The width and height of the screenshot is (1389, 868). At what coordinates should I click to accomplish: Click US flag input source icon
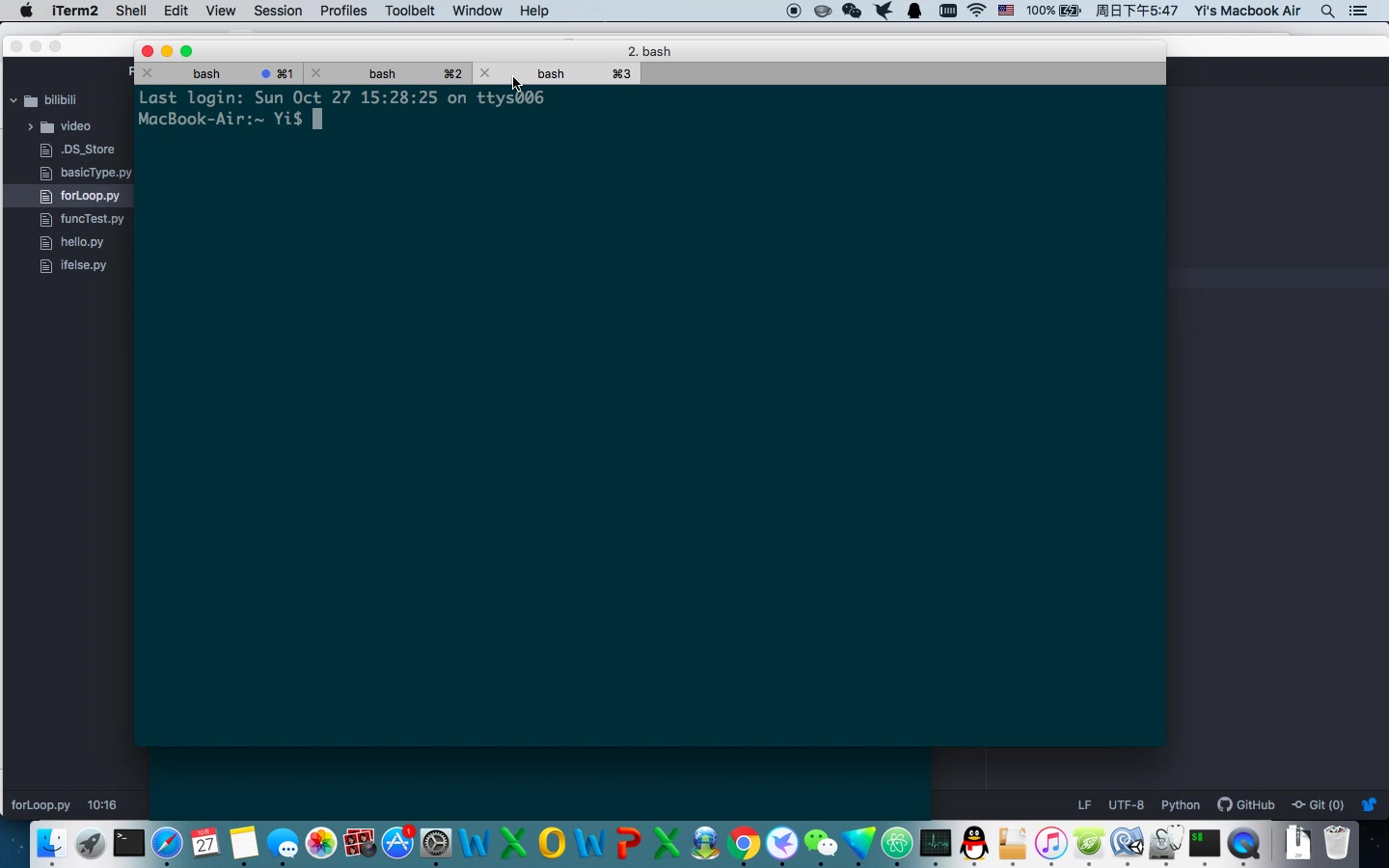1006,11
